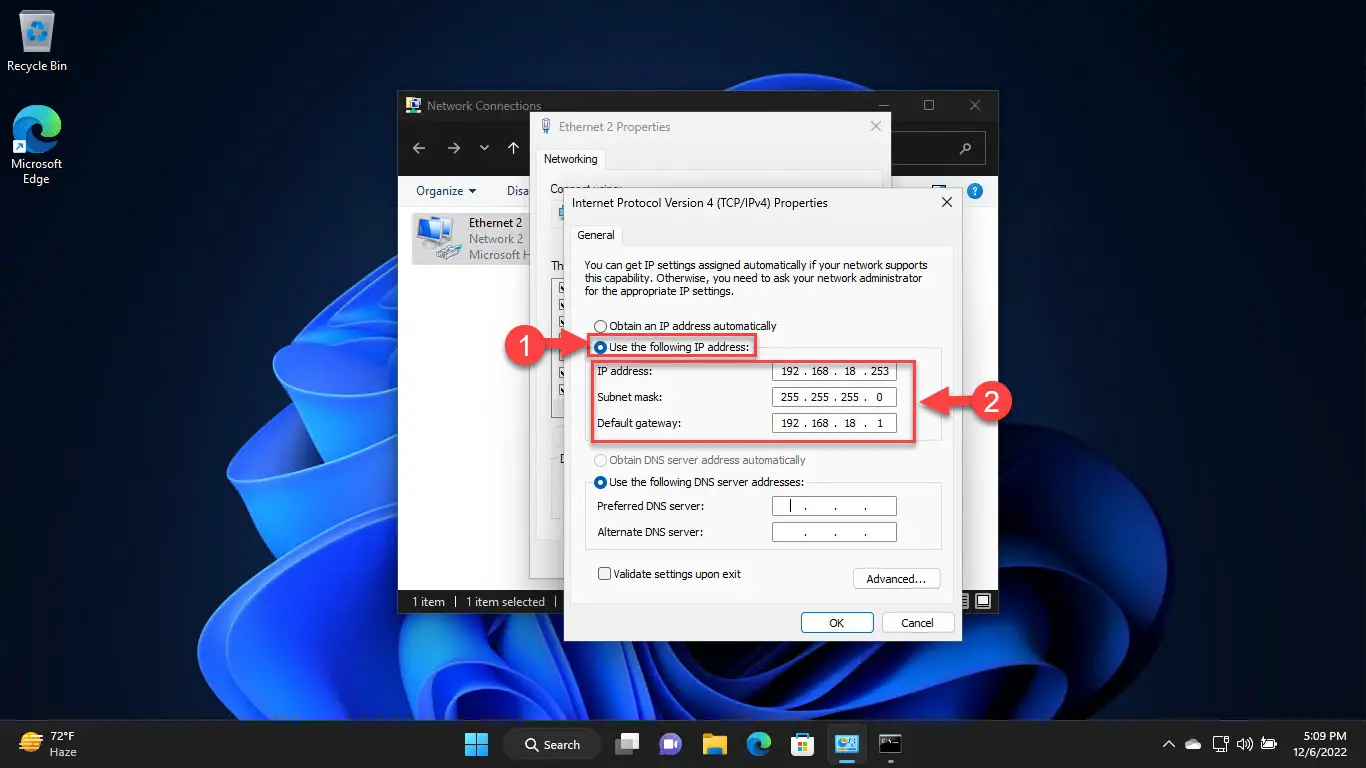Image resolution: width=1366 pixels, height=768 pixels.
Task: Select the Networking tab in Ethernet 2 Properties
Action: click(x=571, y=159)
